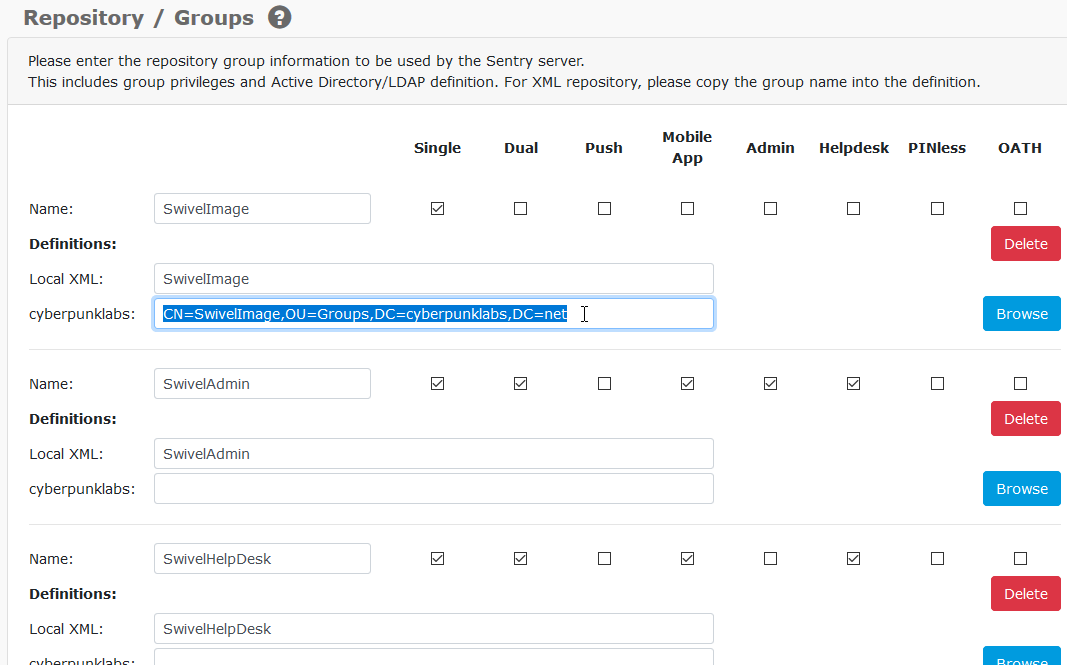
Task: Enable OATH for SwivelImage group
Action: coord(1020,209)
